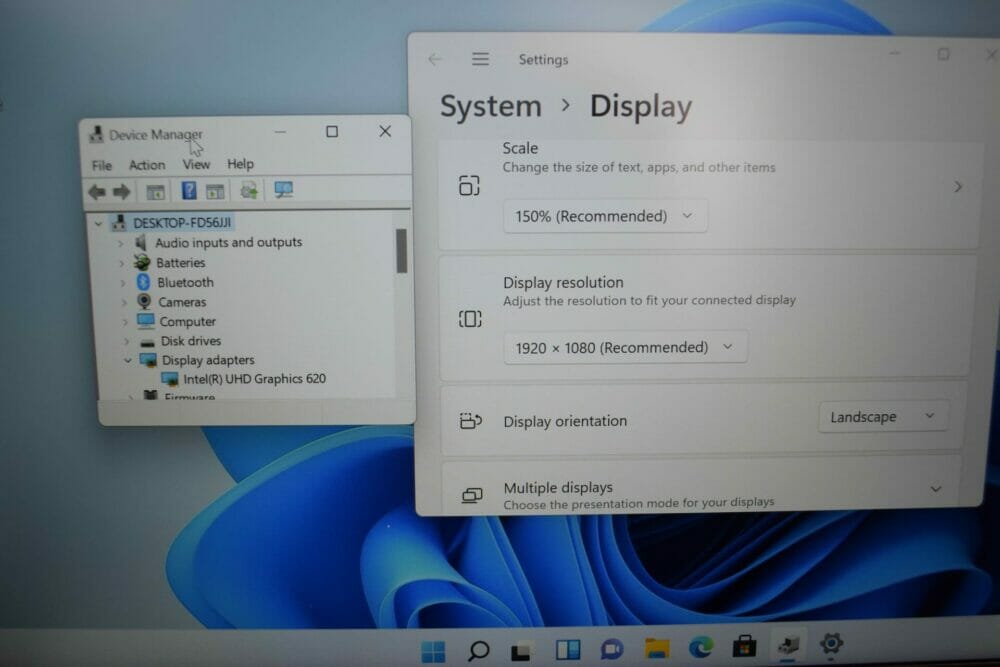Screen dimensions: 1000x667
Task: Open Task View on the taskbar
Action: (x=521, y=651)
